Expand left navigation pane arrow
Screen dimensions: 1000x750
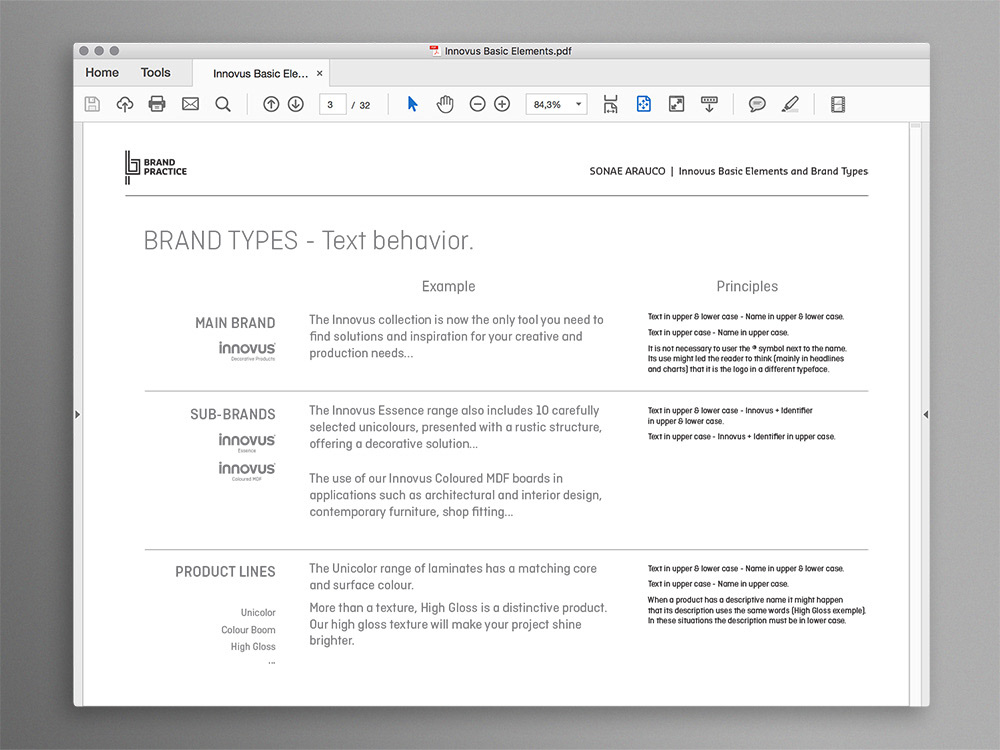(x=78, y=415)
